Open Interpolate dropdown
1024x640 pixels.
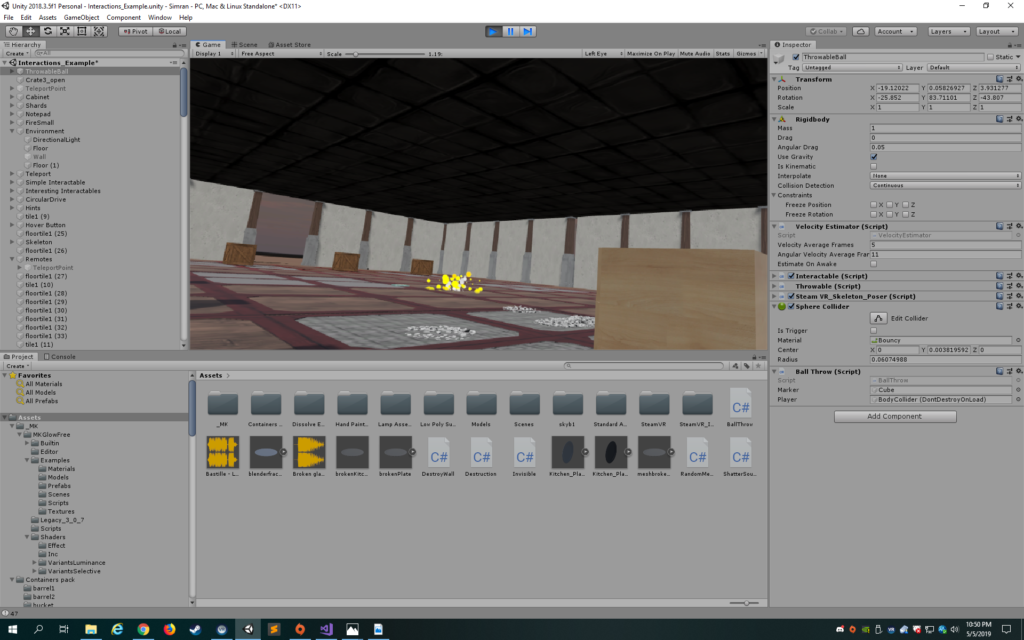tap(945, 176)
